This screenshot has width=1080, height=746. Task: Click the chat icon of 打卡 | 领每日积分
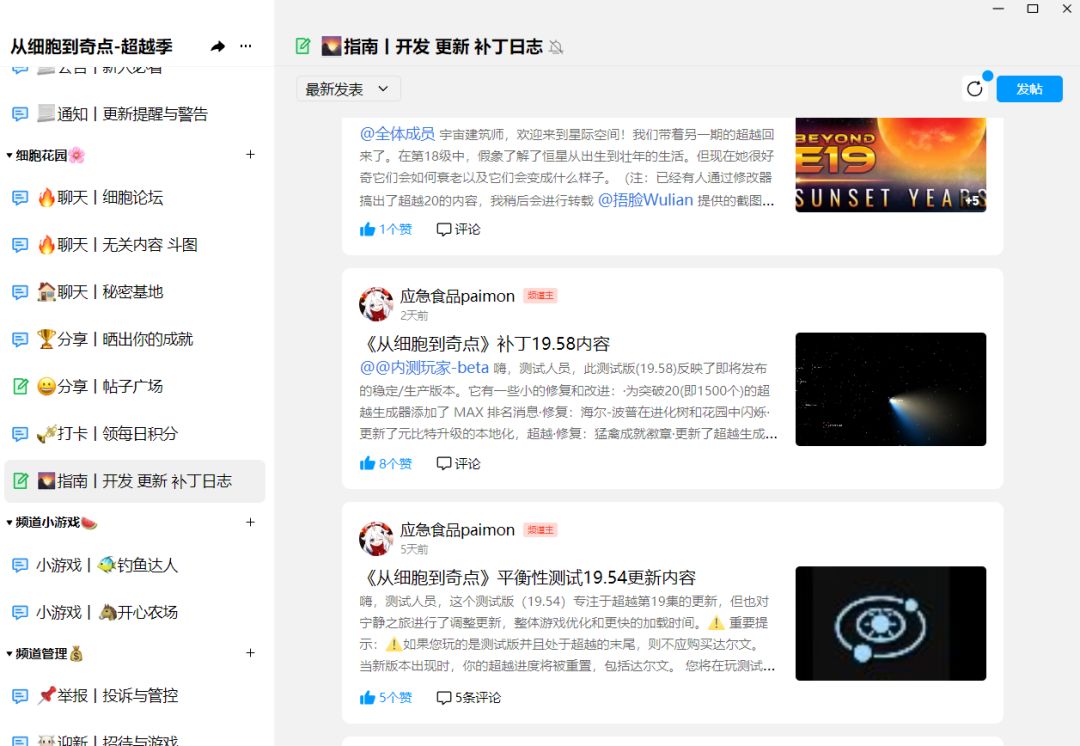20,434
